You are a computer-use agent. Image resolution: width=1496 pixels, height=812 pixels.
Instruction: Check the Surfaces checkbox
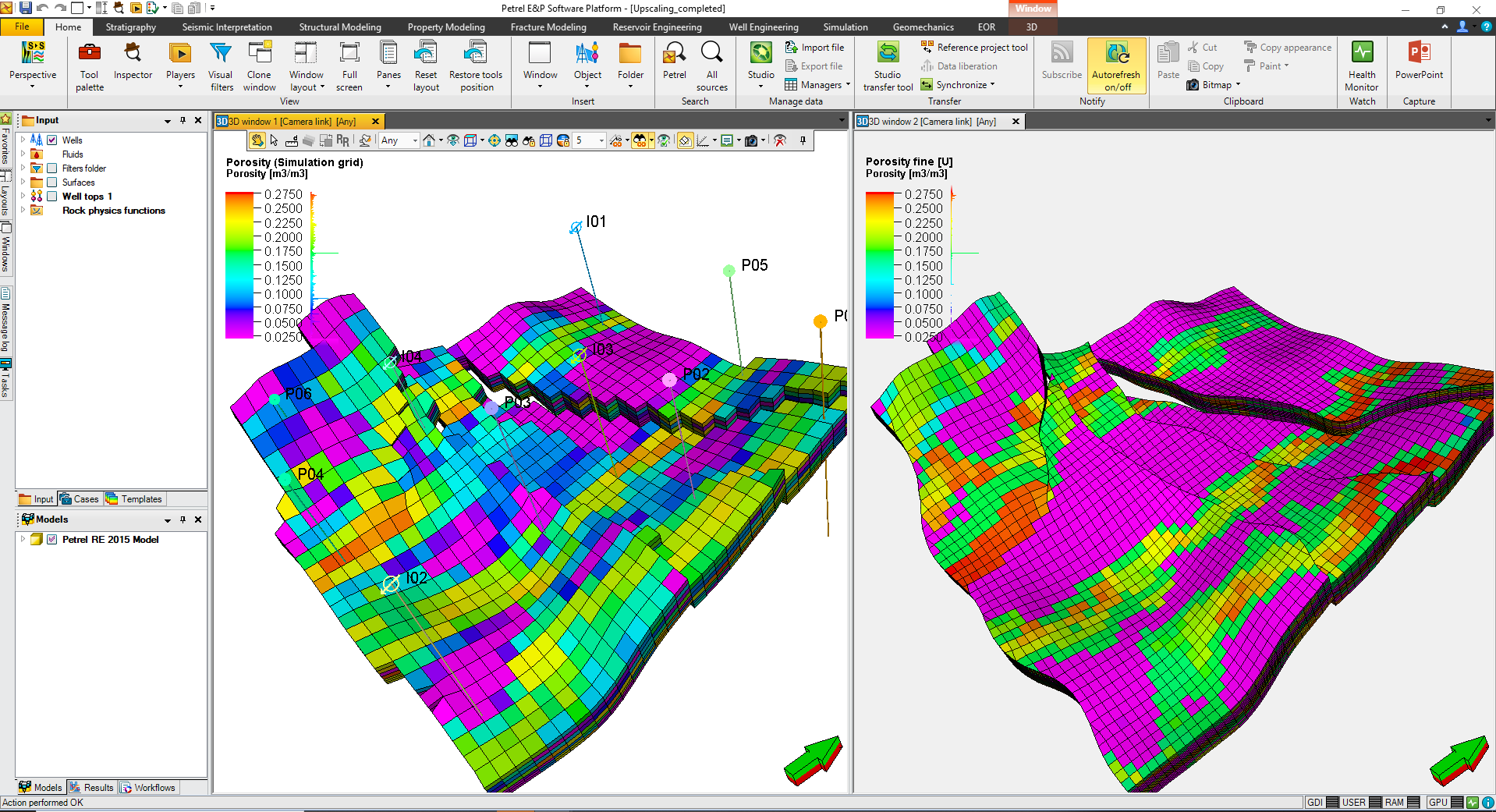coord(52,183)
